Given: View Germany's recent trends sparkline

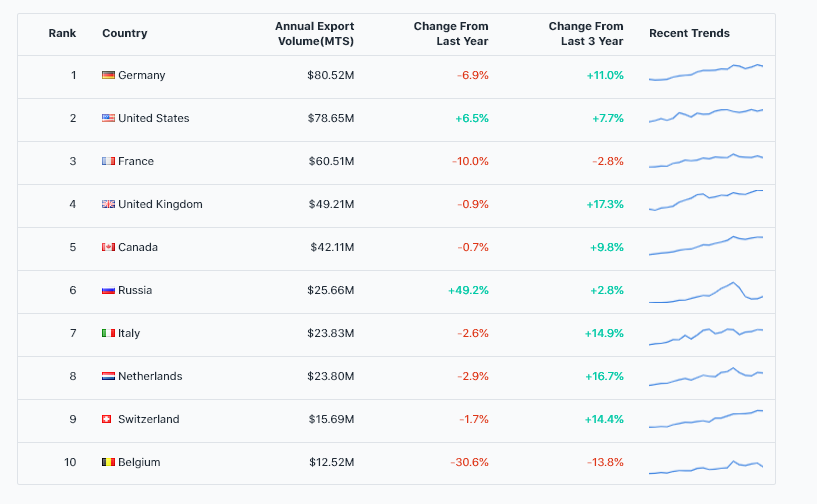Looking at the screenshot, I should pos(705,72).
